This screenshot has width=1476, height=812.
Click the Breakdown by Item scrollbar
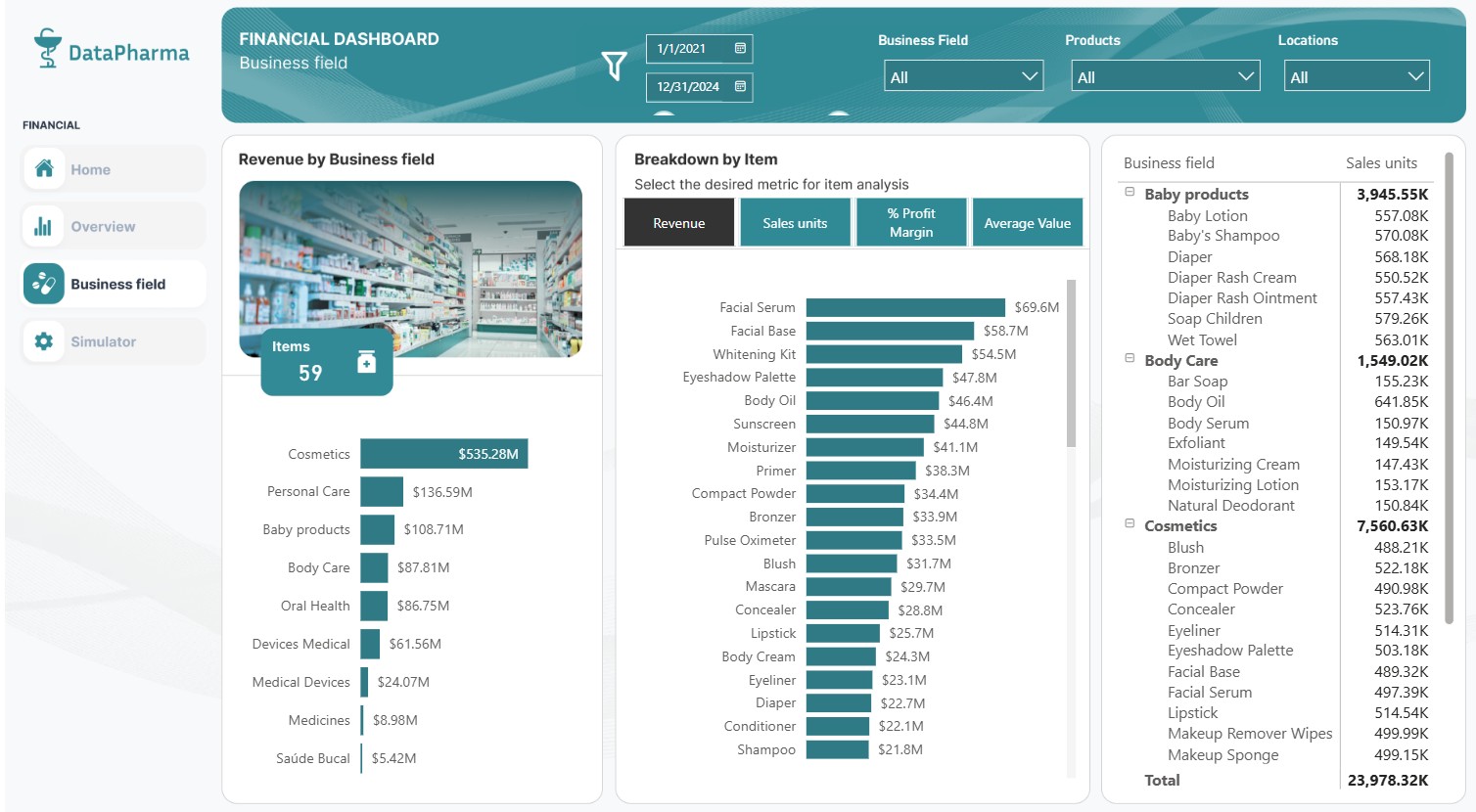point(1071,364)
